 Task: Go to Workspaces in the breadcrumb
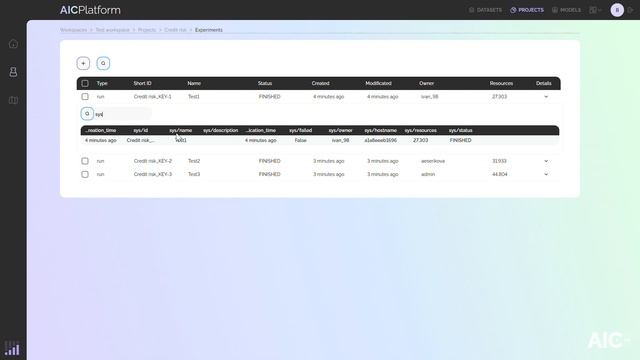click(x=73, y=30)
